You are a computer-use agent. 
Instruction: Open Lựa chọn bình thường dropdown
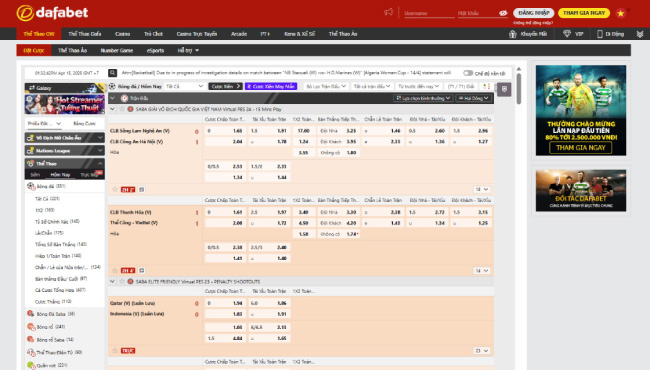click(423, 98)
